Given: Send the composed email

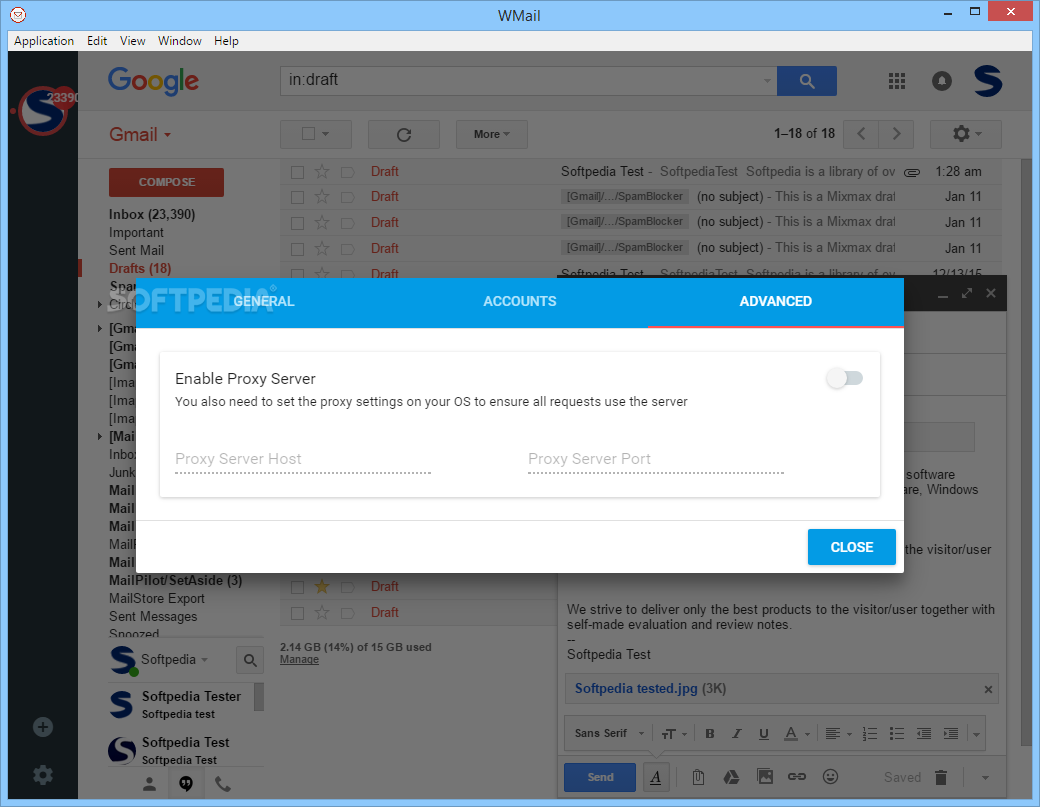Looking at the screenshot, I should 600,777.
